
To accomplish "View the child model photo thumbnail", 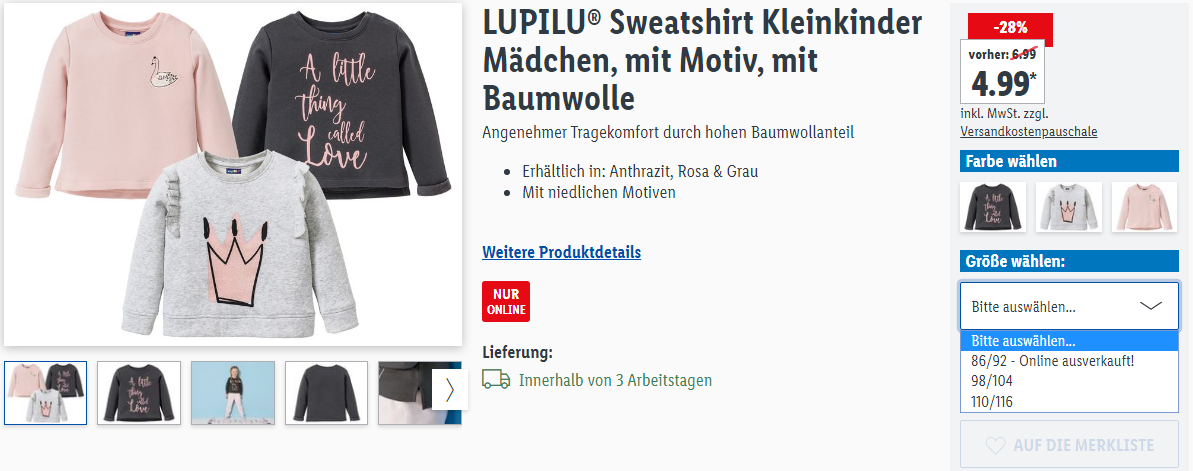I will tap(233, 393).
